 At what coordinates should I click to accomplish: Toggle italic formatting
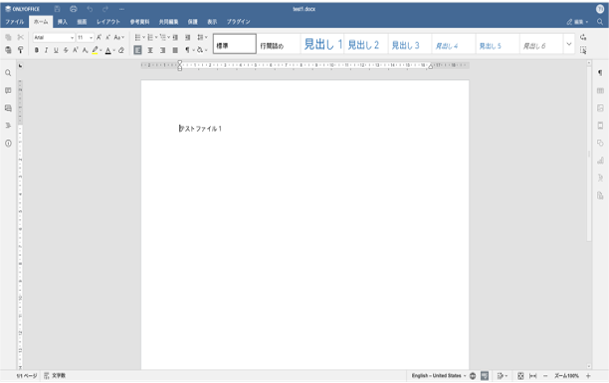(46, 50)
